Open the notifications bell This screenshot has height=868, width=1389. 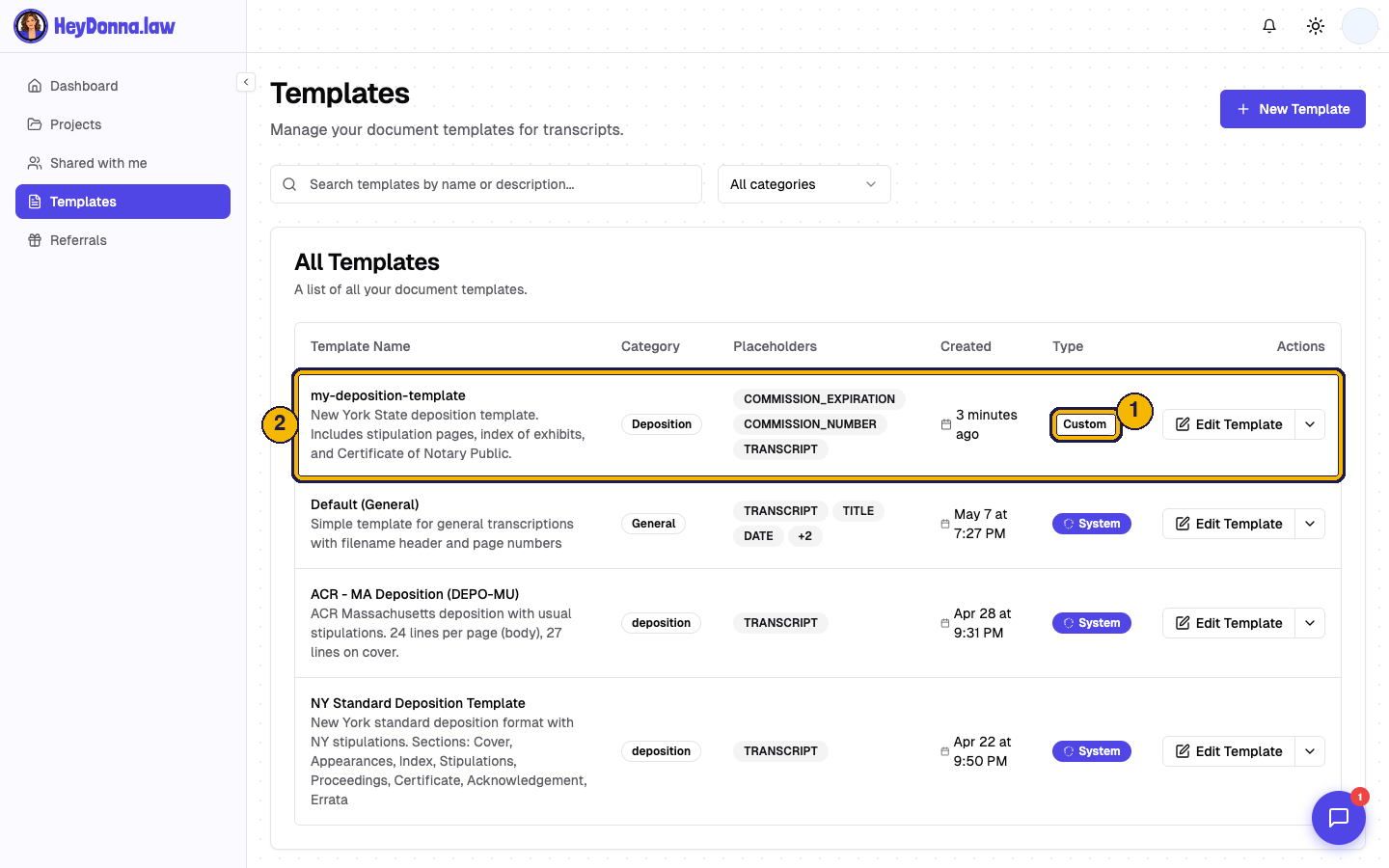[x=1269, y=26]
